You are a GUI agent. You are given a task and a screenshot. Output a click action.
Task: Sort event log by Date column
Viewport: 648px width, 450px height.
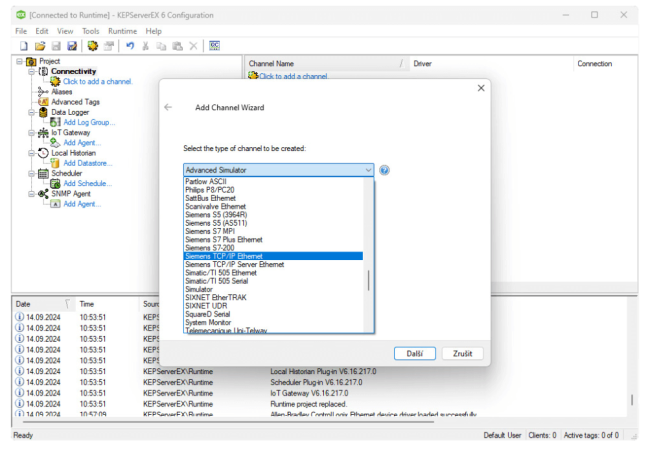pos(43,304)
